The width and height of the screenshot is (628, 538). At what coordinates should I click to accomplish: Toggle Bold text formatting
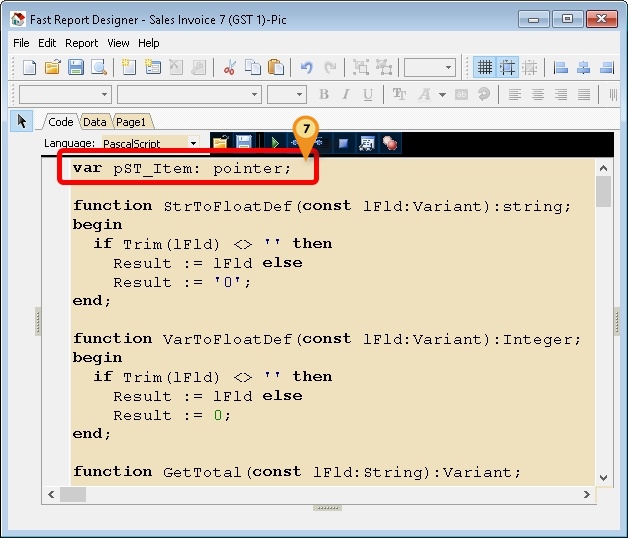click(324, 95)
